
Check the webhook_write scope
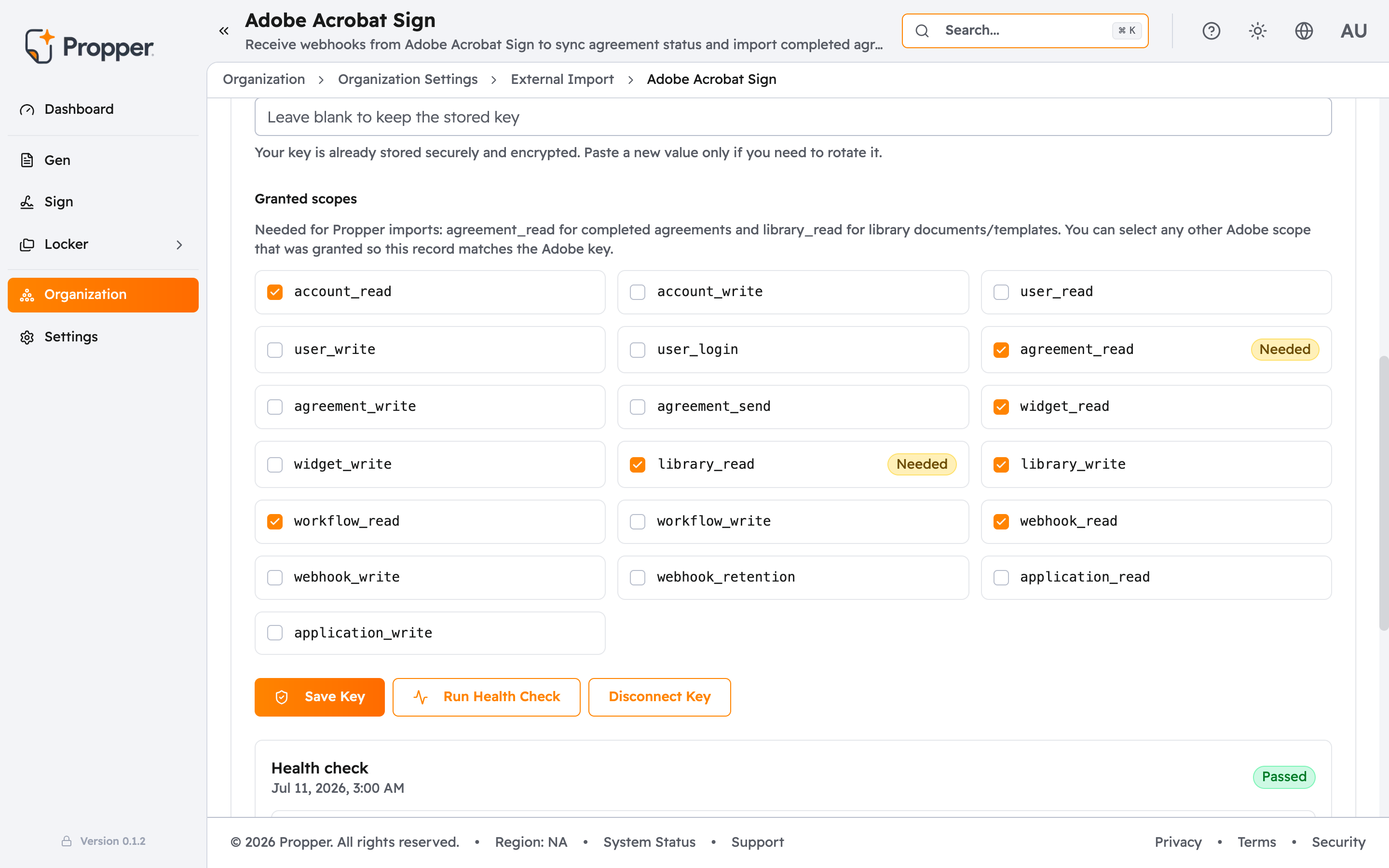tap(275, 578)
